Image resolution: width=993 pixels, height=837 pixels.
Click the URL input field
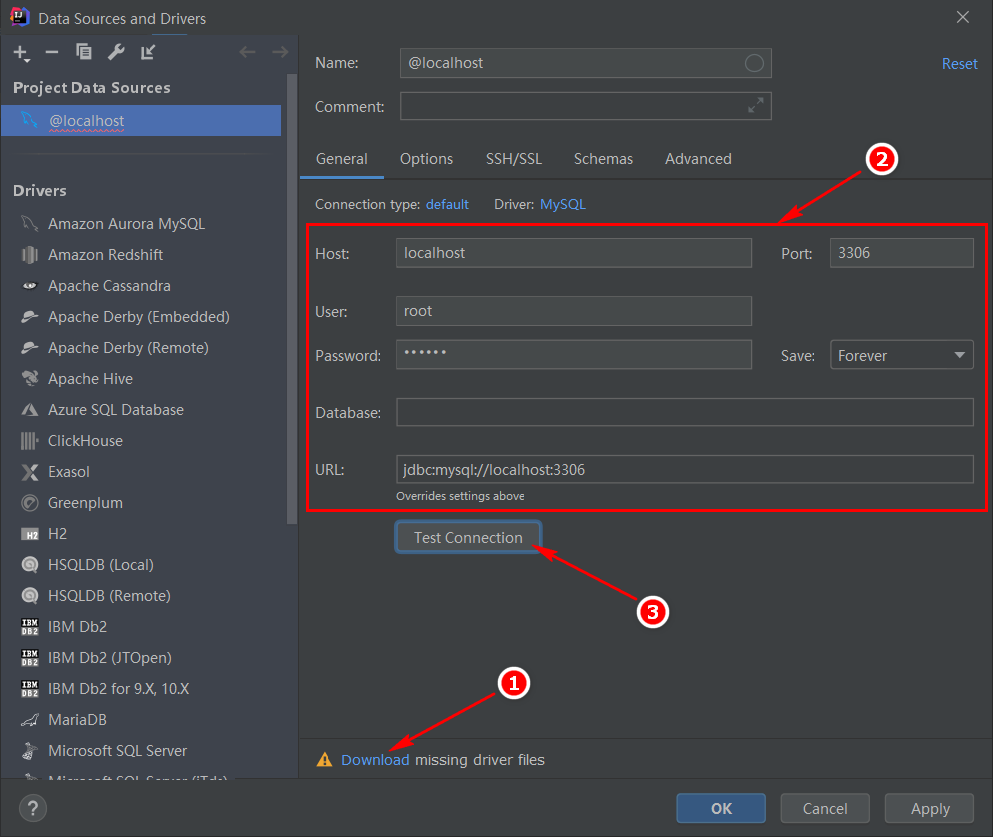685,469
